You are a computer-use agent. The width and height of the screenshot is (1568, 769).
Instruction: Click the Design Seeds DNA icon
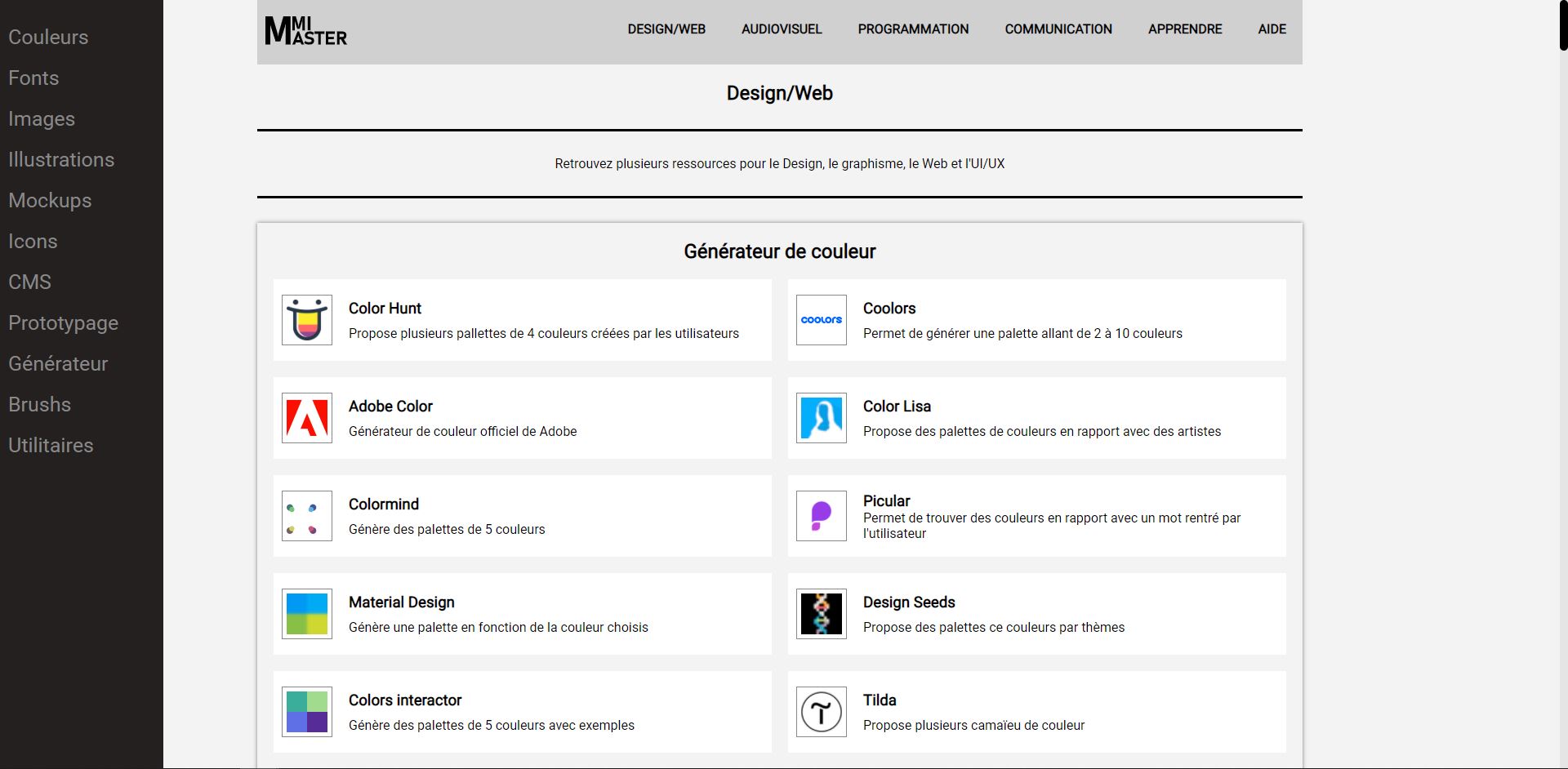[822, 614]
